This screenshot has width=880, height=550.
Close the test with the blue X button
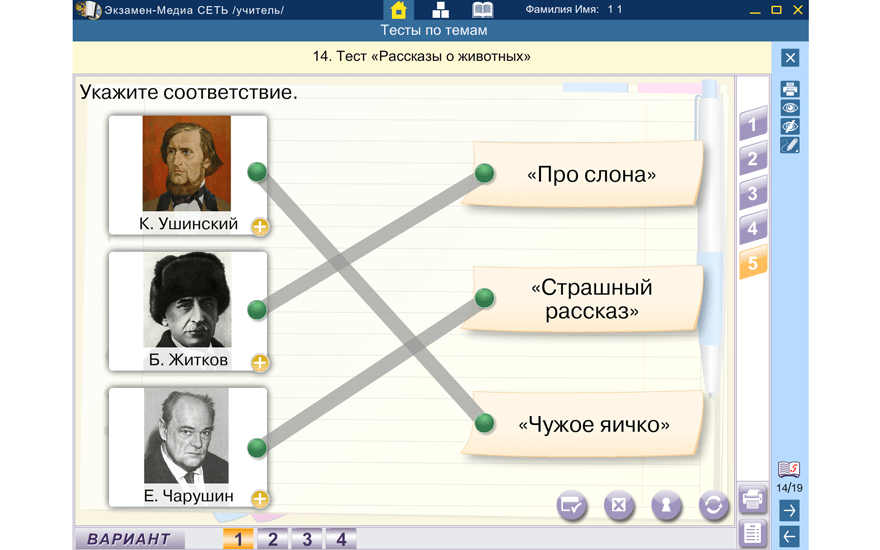coord(790,58)
